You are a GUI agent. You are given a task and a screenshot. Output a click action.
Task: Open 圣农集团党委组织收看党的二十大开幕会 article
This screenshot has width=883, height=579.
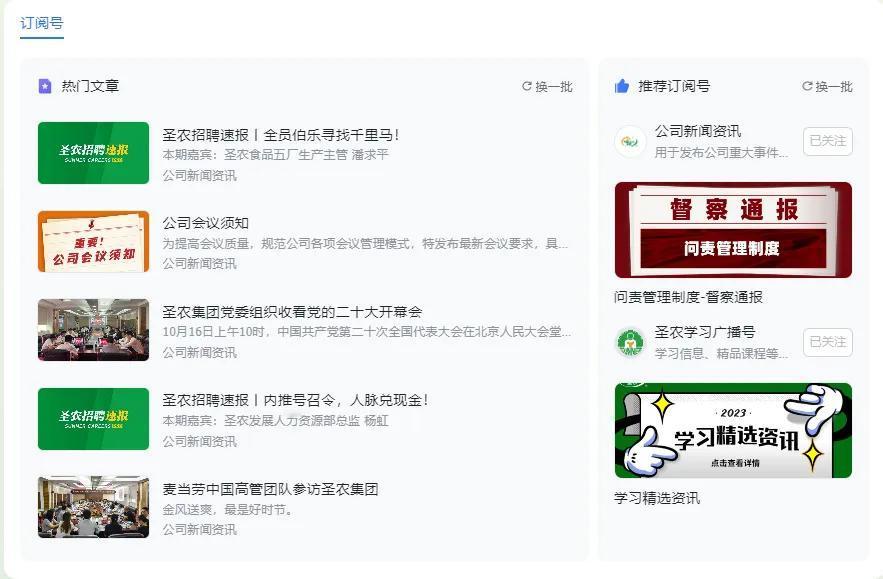click(x=292, y=311)
